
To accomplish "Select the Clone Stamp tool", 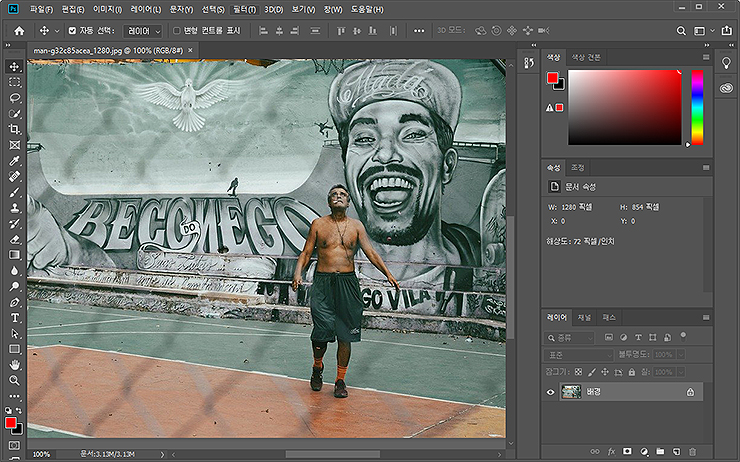I will click(15, 208).
